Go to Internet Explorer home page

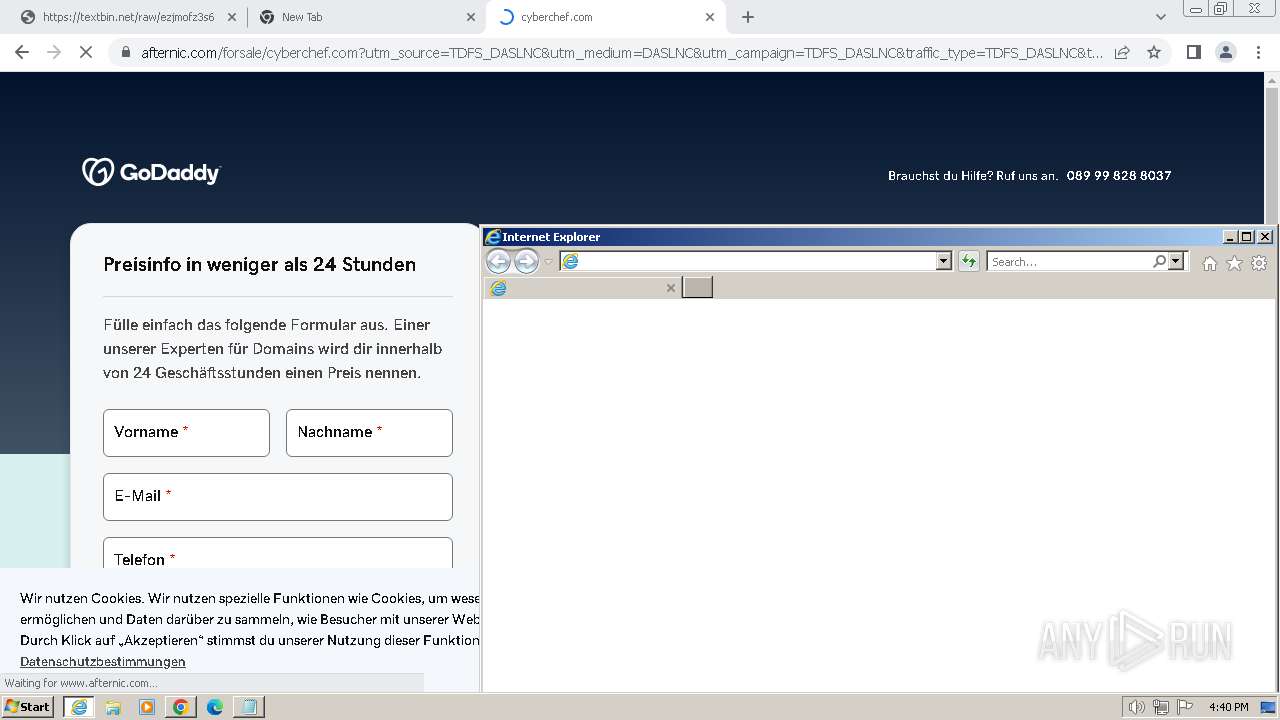(x=1209, y=263)
